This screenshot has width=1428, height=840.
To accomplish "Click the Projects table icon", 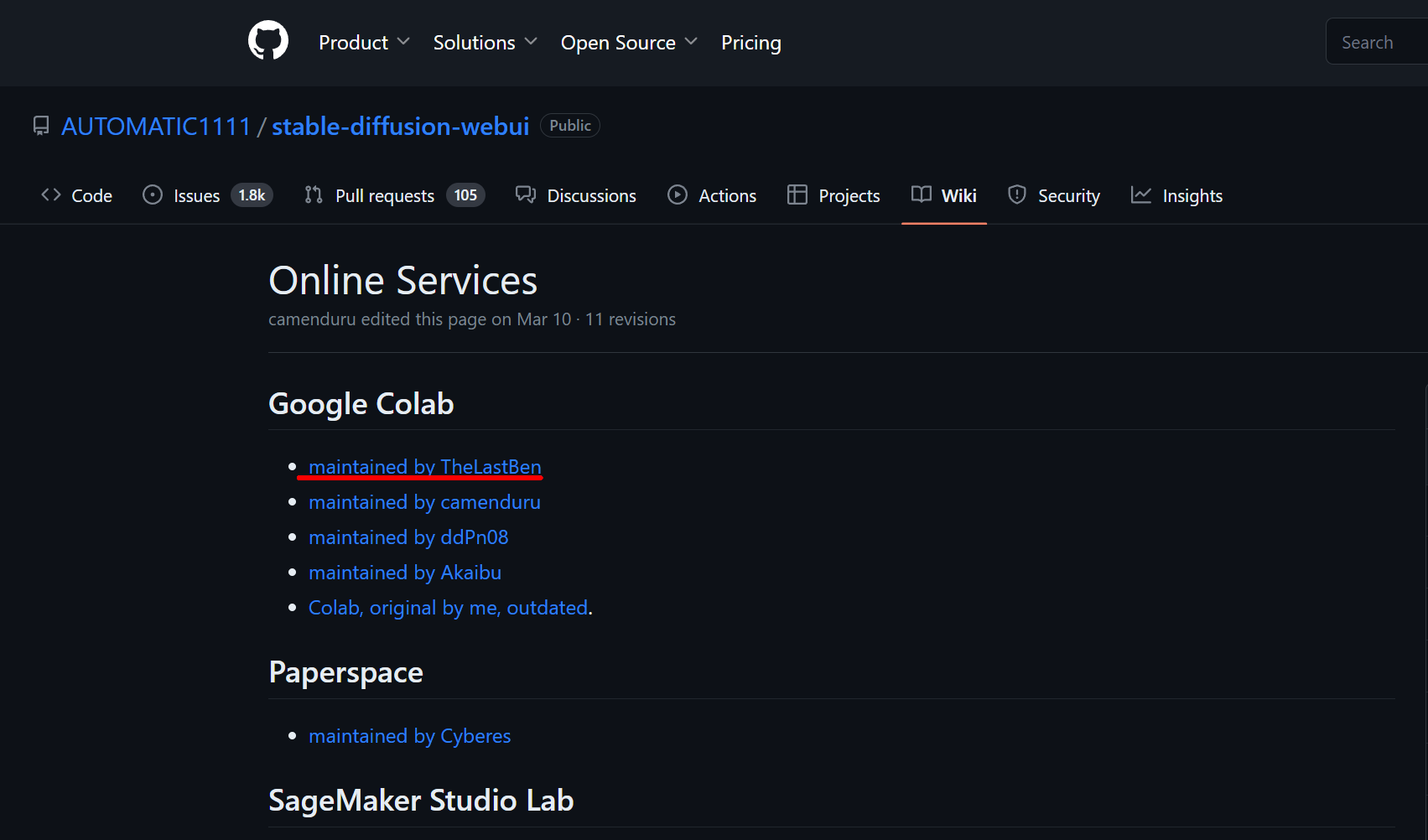I will pos(797,195).
